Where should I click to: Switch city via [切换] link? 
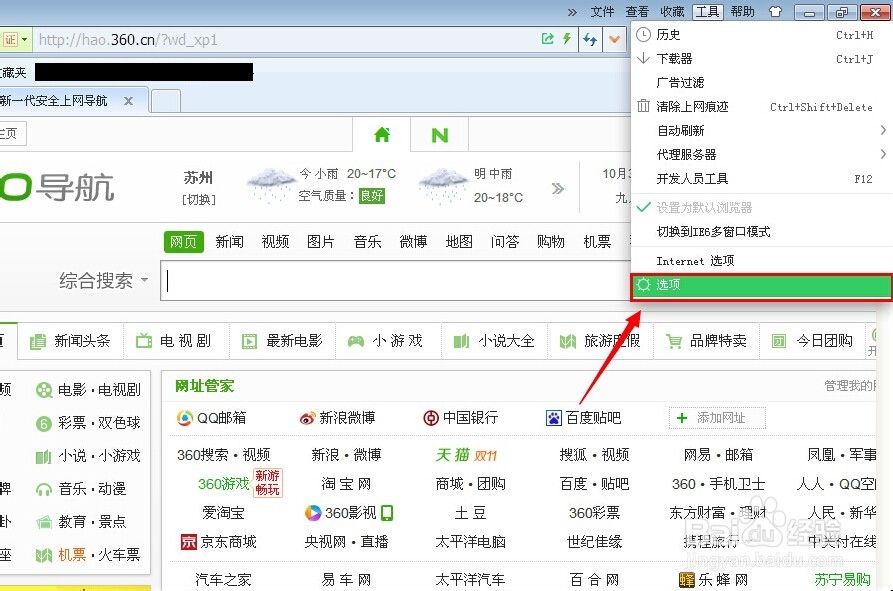[x=198, y=200]
